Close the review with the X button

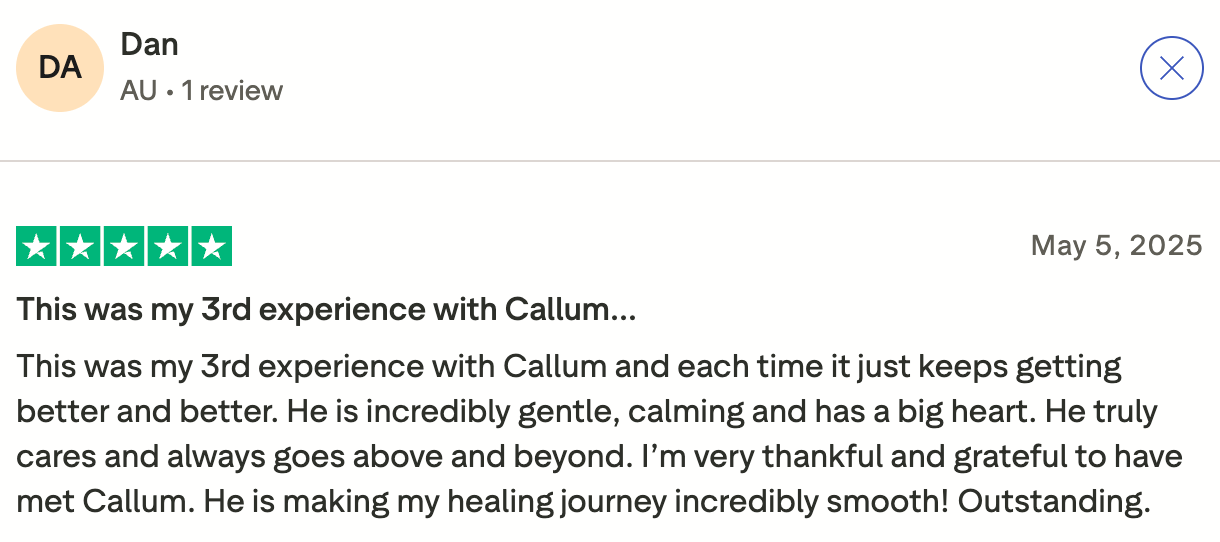coord(1171,68)
